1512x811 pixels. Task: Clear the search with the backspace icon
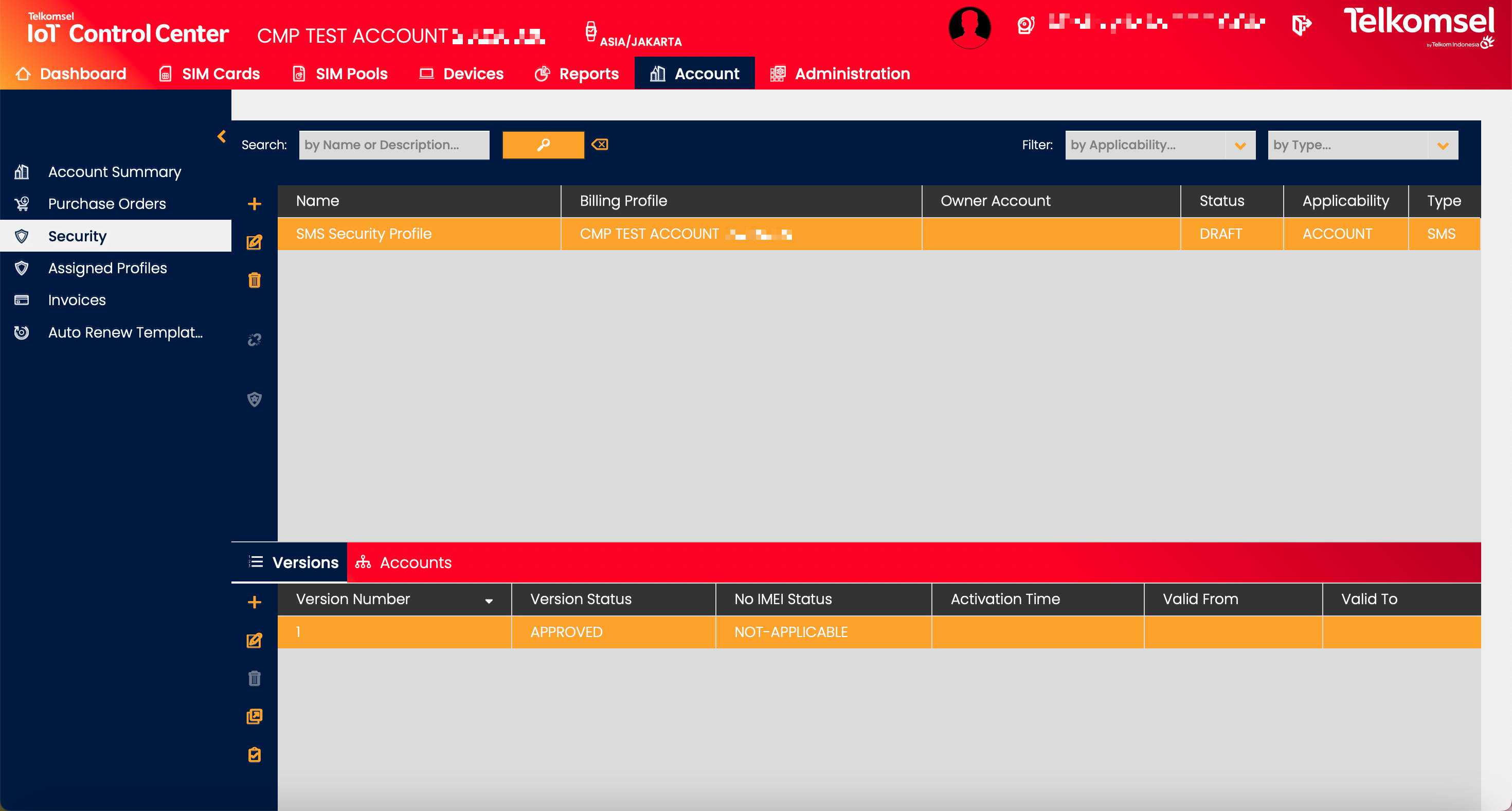pyautogui.click(x=600, y=145)
